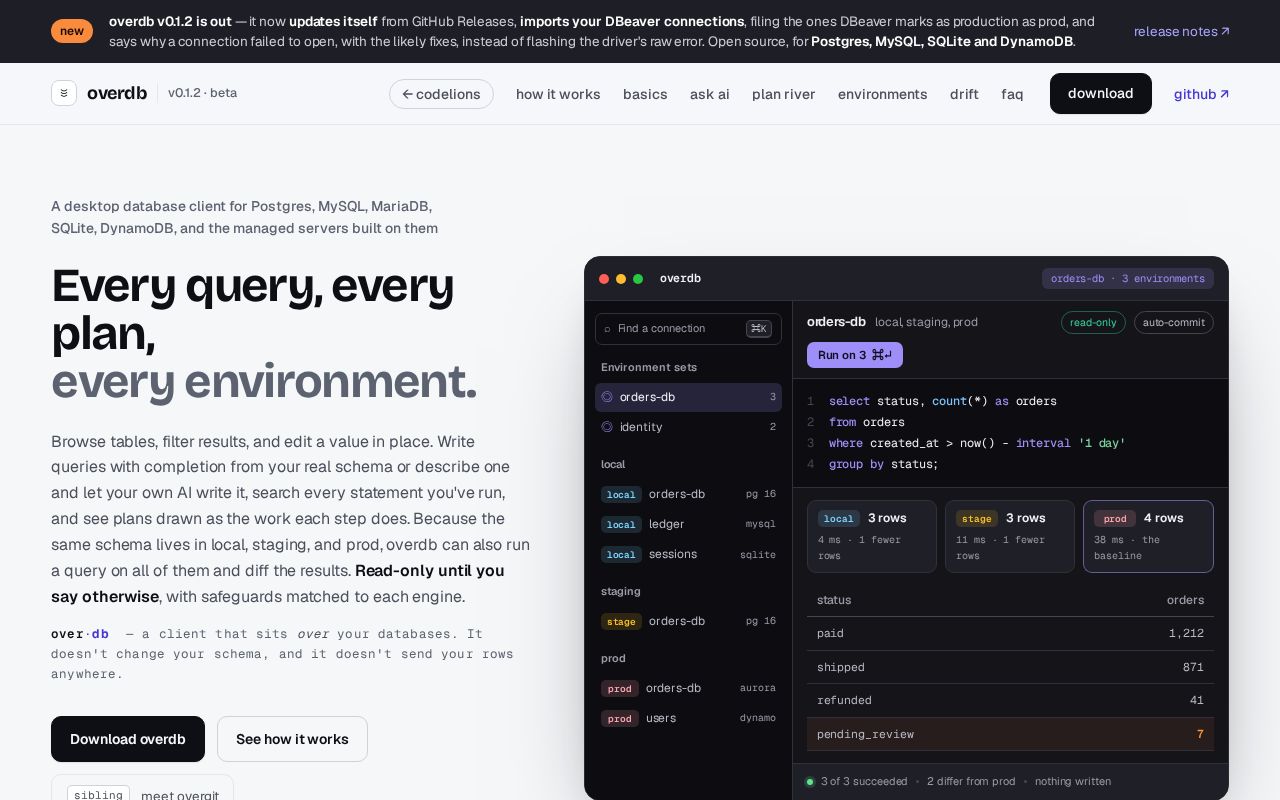
Task: Click the "shipped" row in the results
Action: click(x=1010, y=667)
